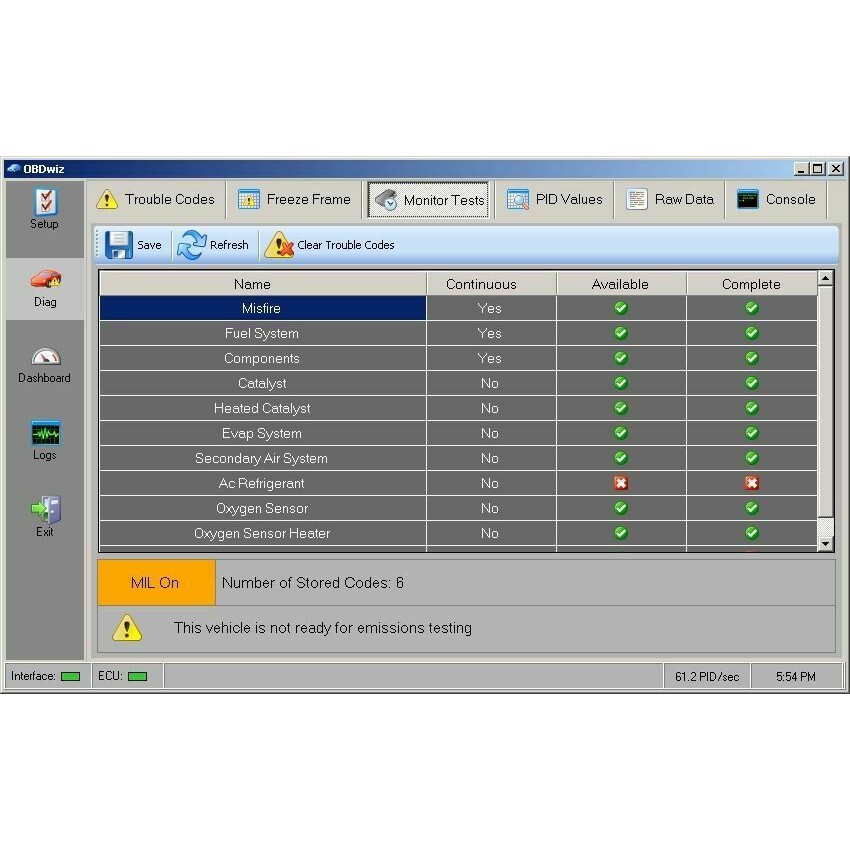The width and height of the screenshot is (850, 850).
Task: Switch to the Console tab
Action: [776, 199]
